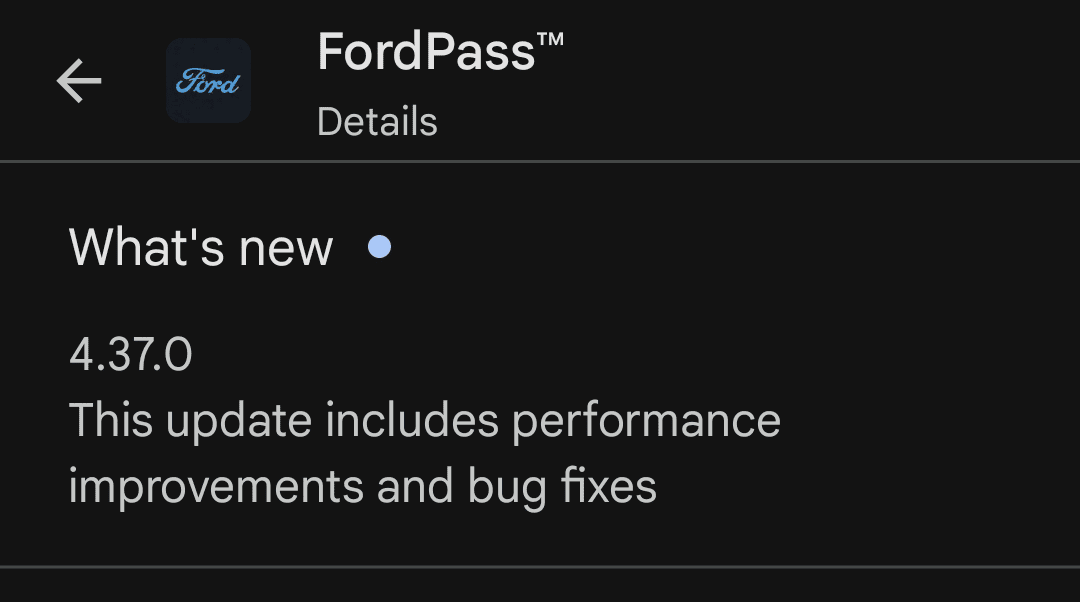Click the line starting with This update includes
This screenshot has width=1080, height=602.
tap(424, 420)
